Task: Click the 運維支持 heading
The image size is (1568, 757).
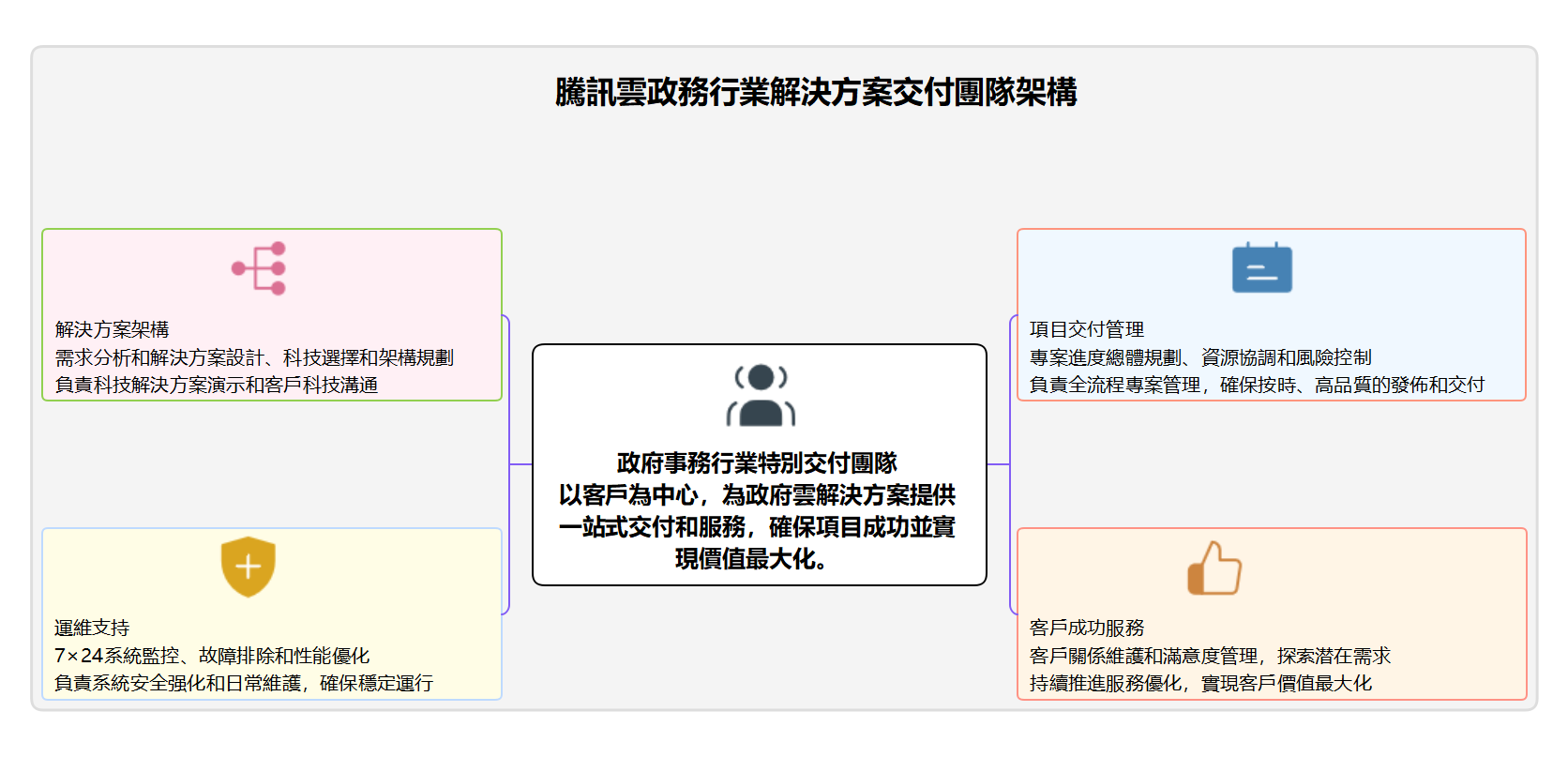Action: pos(92,628)
